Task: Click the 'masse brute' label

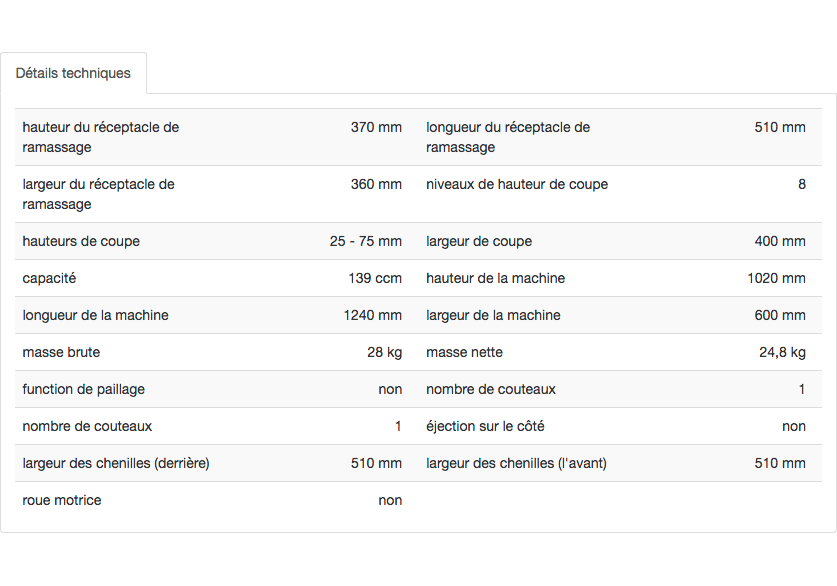Action: 61,352
